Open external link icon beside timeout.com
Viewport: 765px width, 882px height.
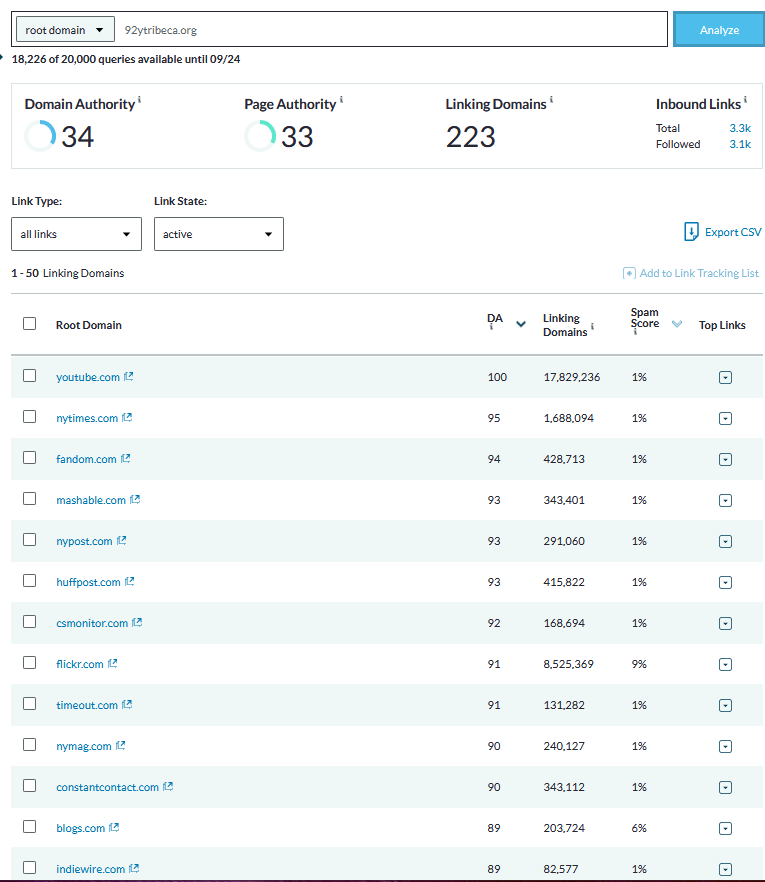(x=127, y=705)
